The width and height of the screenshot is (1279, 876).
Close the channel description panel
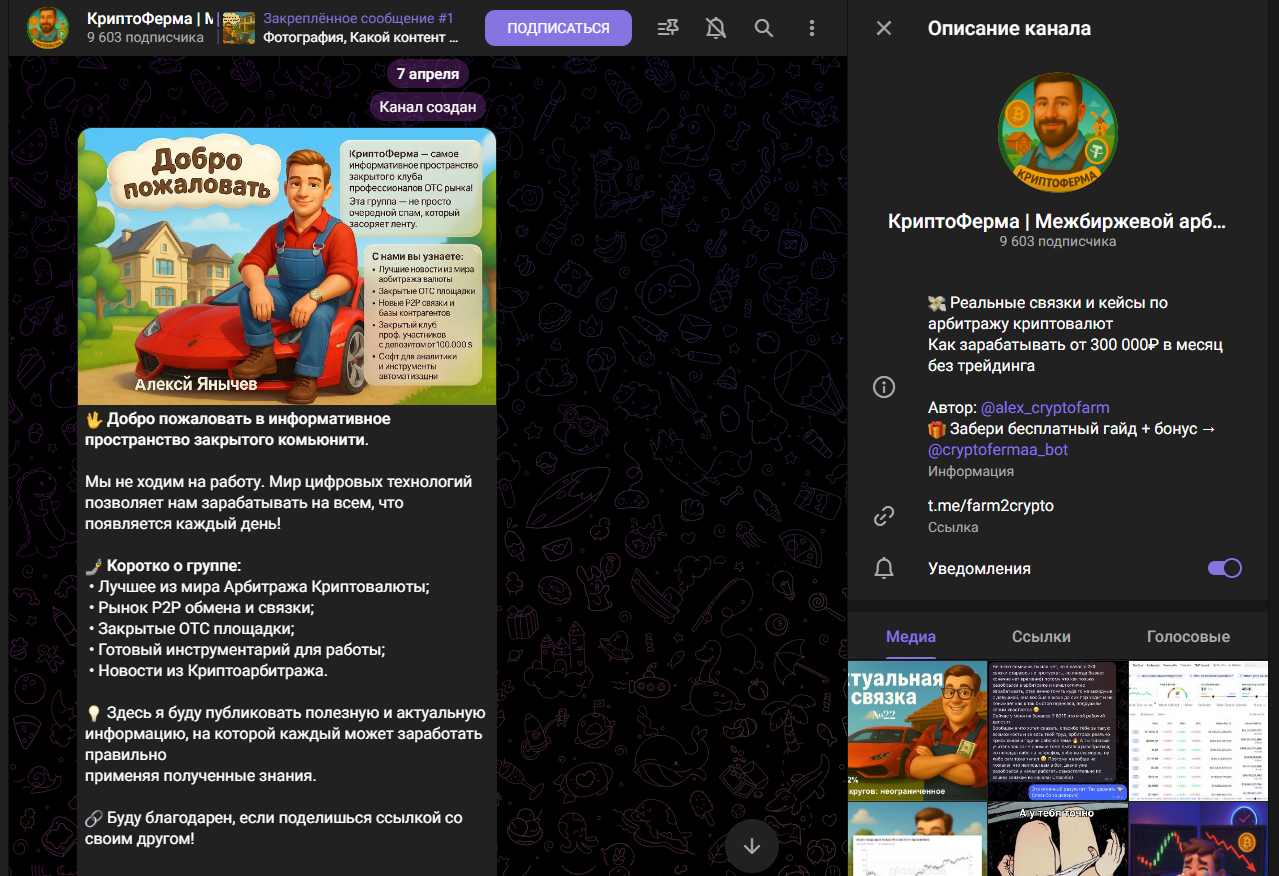[x=884, y=28]
